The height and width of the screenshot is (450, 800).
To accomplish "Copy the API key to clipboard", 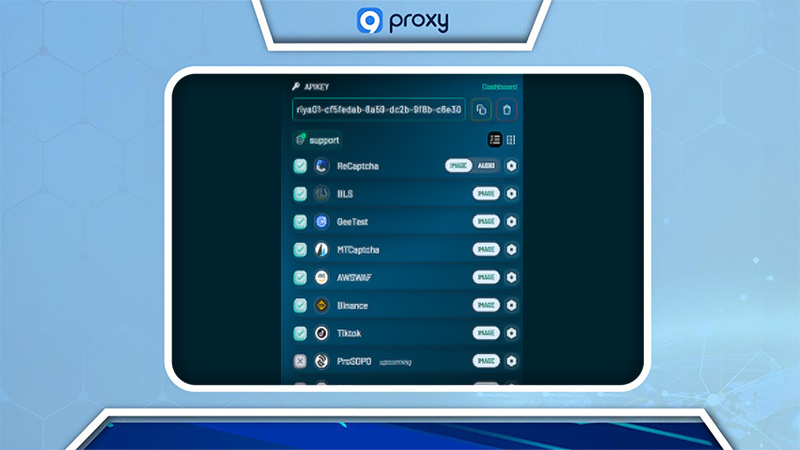I will pyautogui.click(x=481, y=109).
